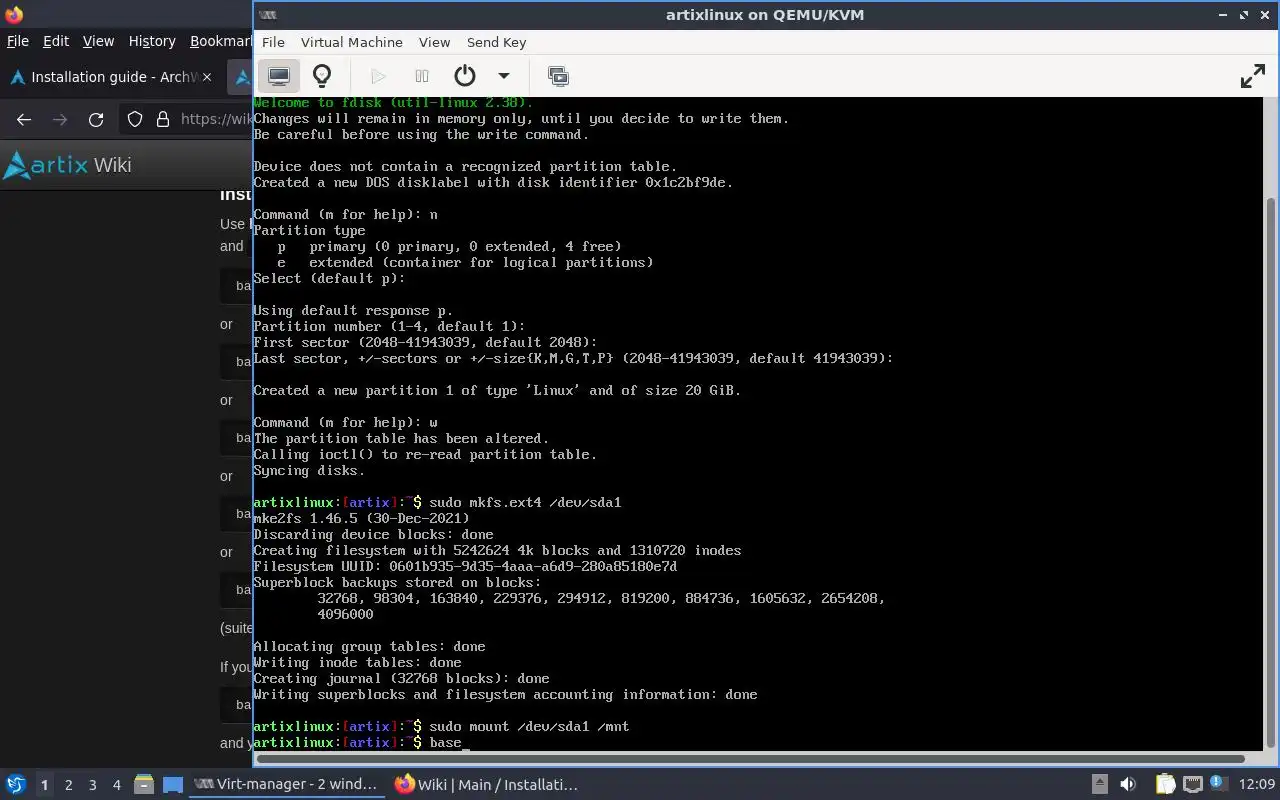
Task: Open the application launcher menu
Action: click(x=16, y=784)
